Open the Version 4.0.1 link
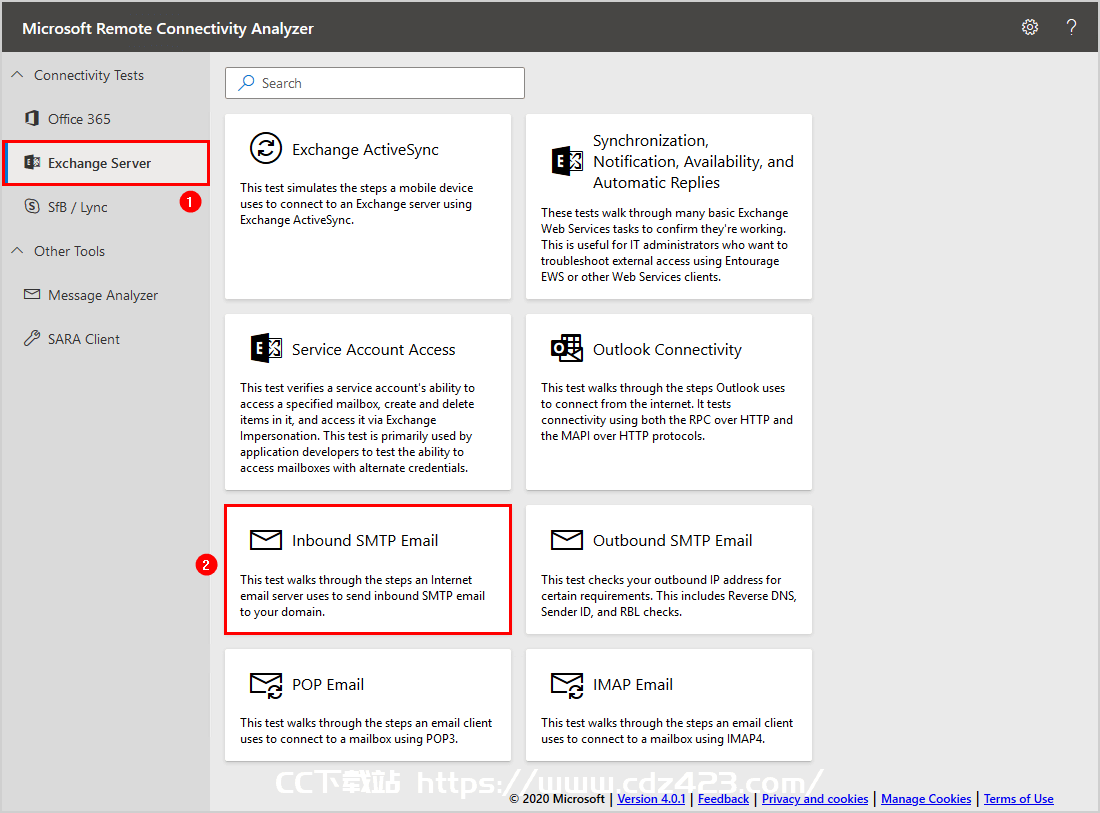This screenshot has height=813, width=1100. point(651,798)
